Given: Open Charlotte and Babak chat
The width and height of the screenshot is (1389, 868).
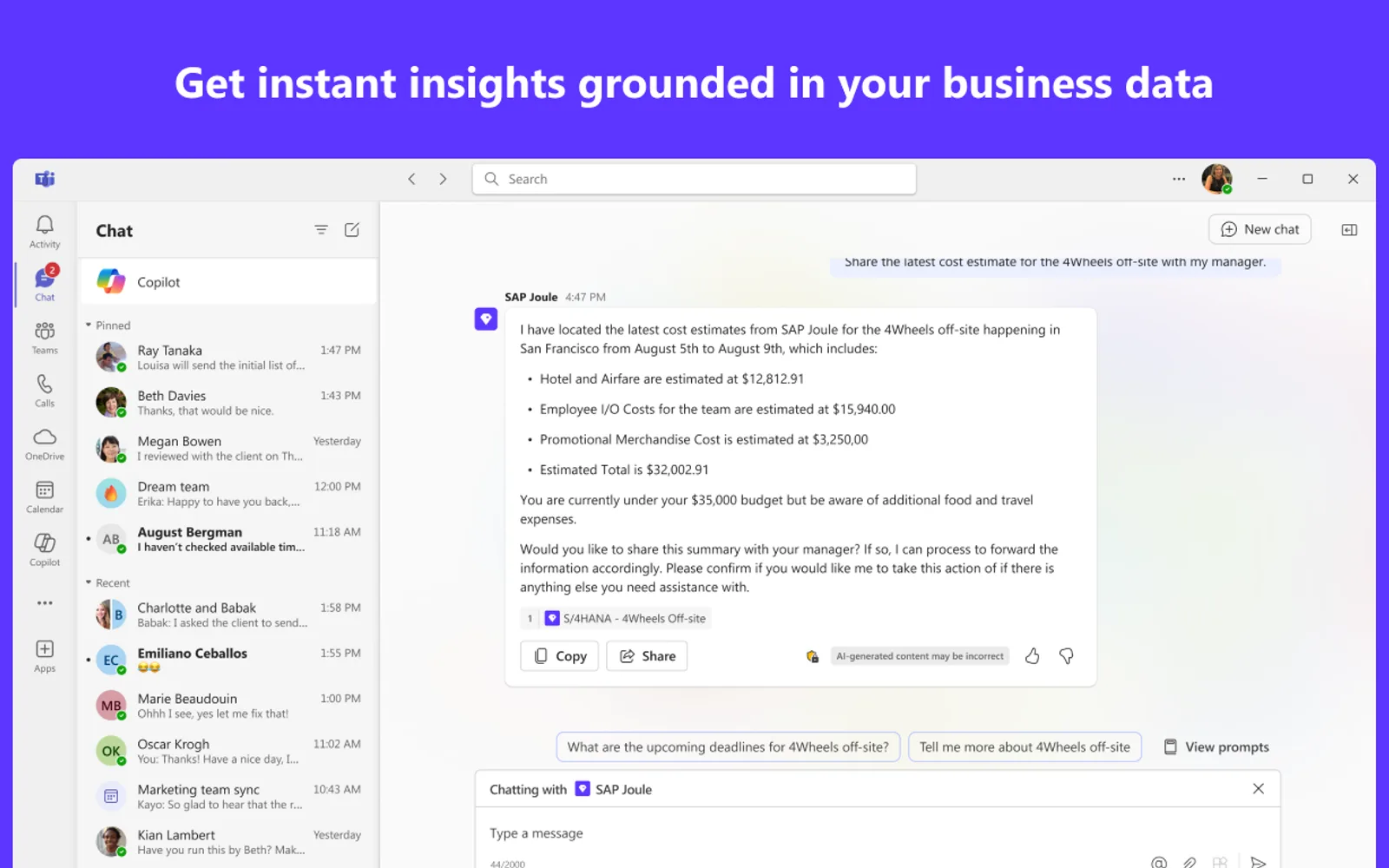Looking at the screenshot, I should coord(229,615).
